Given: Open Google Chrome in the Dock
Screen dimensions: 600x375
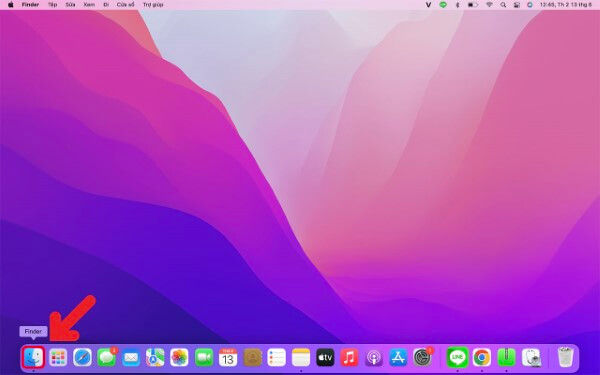Looking at the screenshot, I should coord(482,358).
